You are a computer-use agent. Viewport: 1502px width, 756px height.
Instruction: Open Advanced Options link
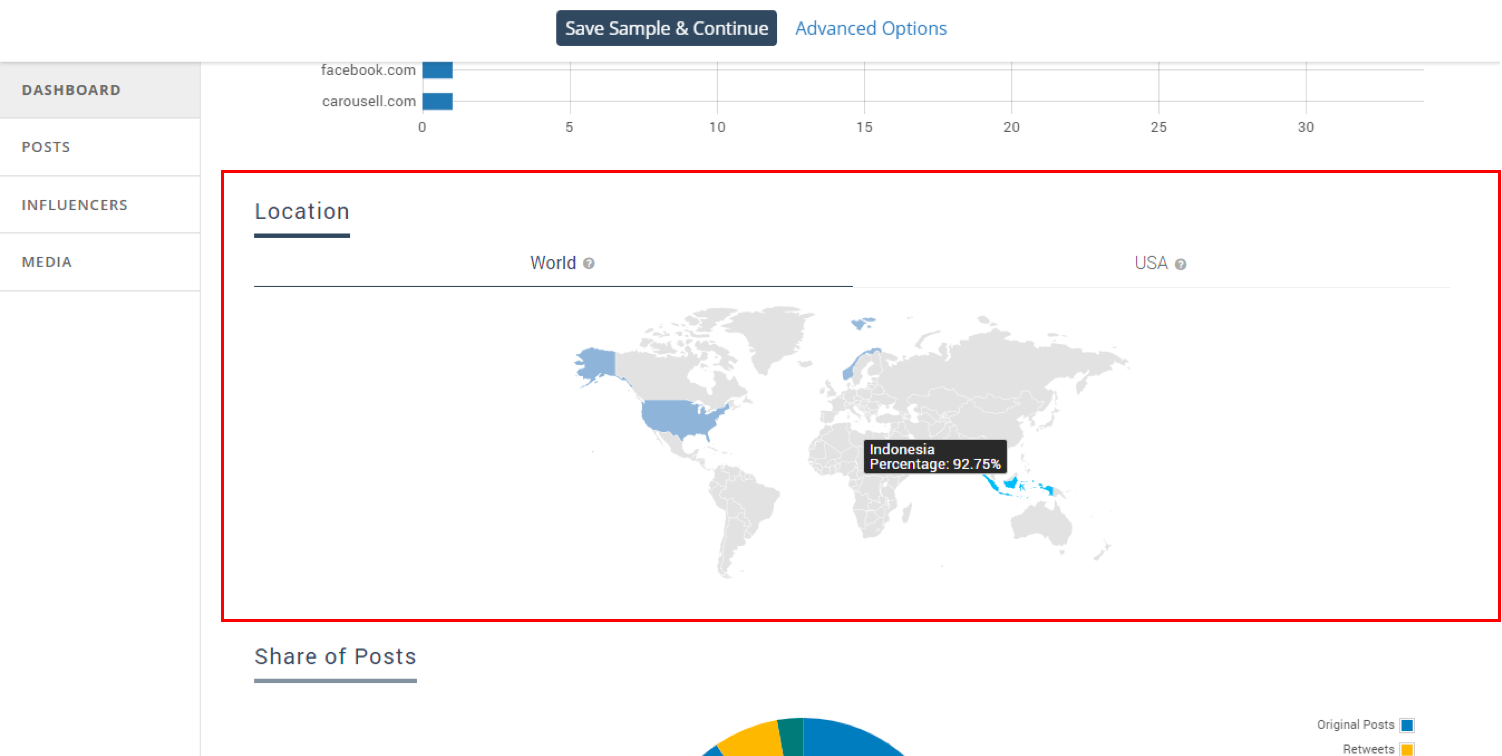[871, 28]
